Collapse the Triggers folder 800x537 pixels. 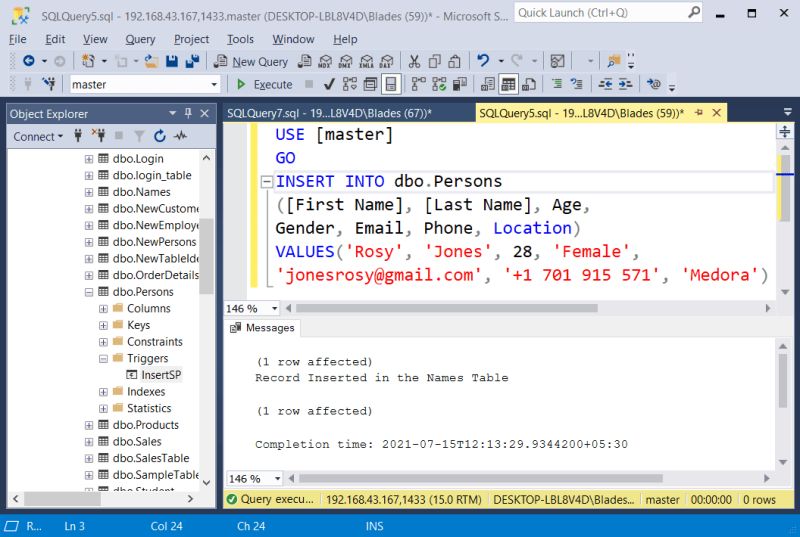(103, 359)
